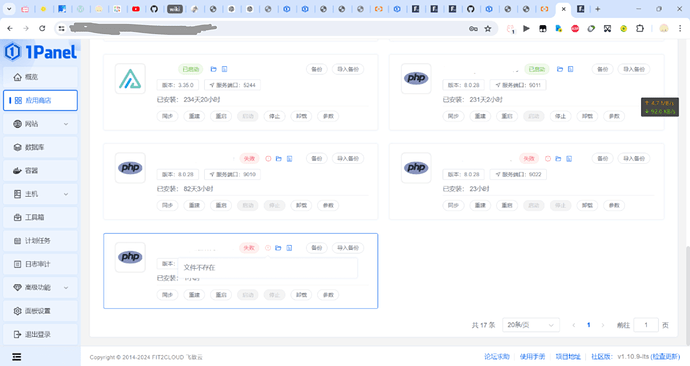Open folder icon on port 9010 PHP card
This screenshot has width=690, height=366.
(x=279, y=158)
